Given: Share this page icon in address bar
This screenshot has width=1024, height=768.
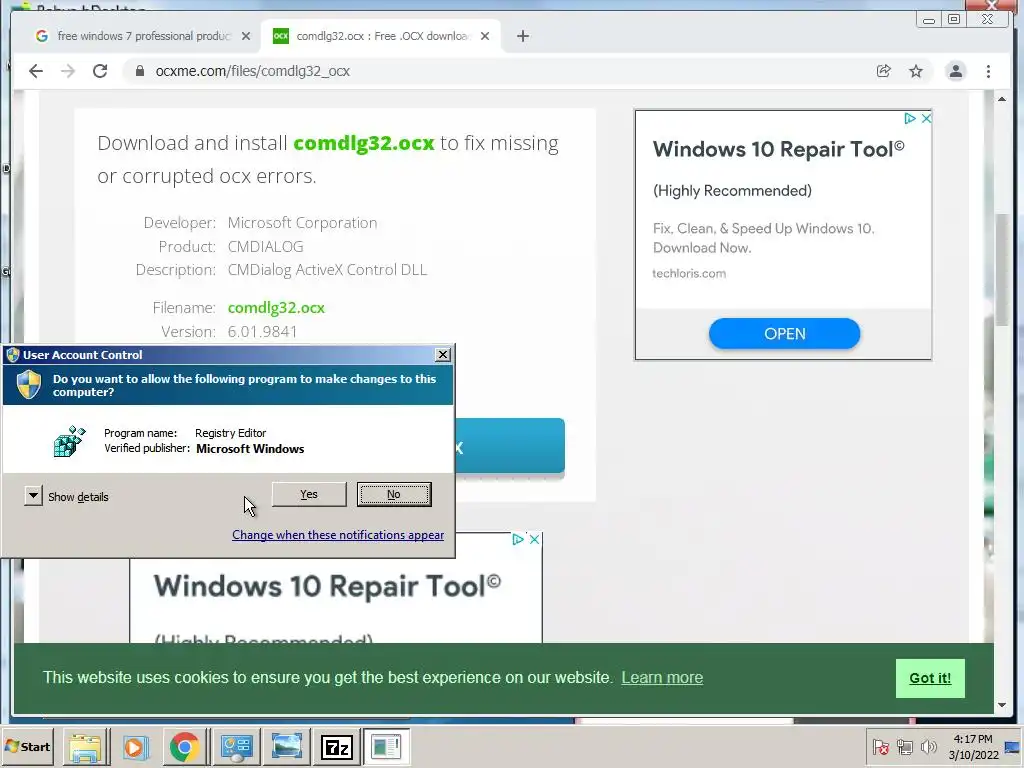Looking at the screenshot, I should [884, 71].
